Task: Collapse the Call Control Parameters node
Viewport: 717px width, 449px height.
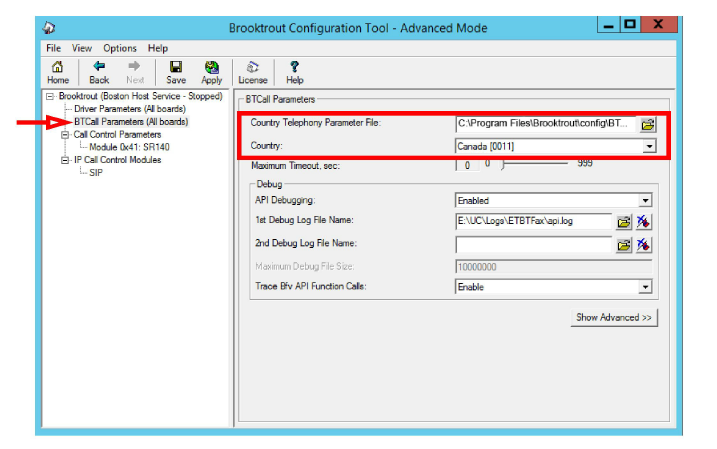Action: [65, 135]
